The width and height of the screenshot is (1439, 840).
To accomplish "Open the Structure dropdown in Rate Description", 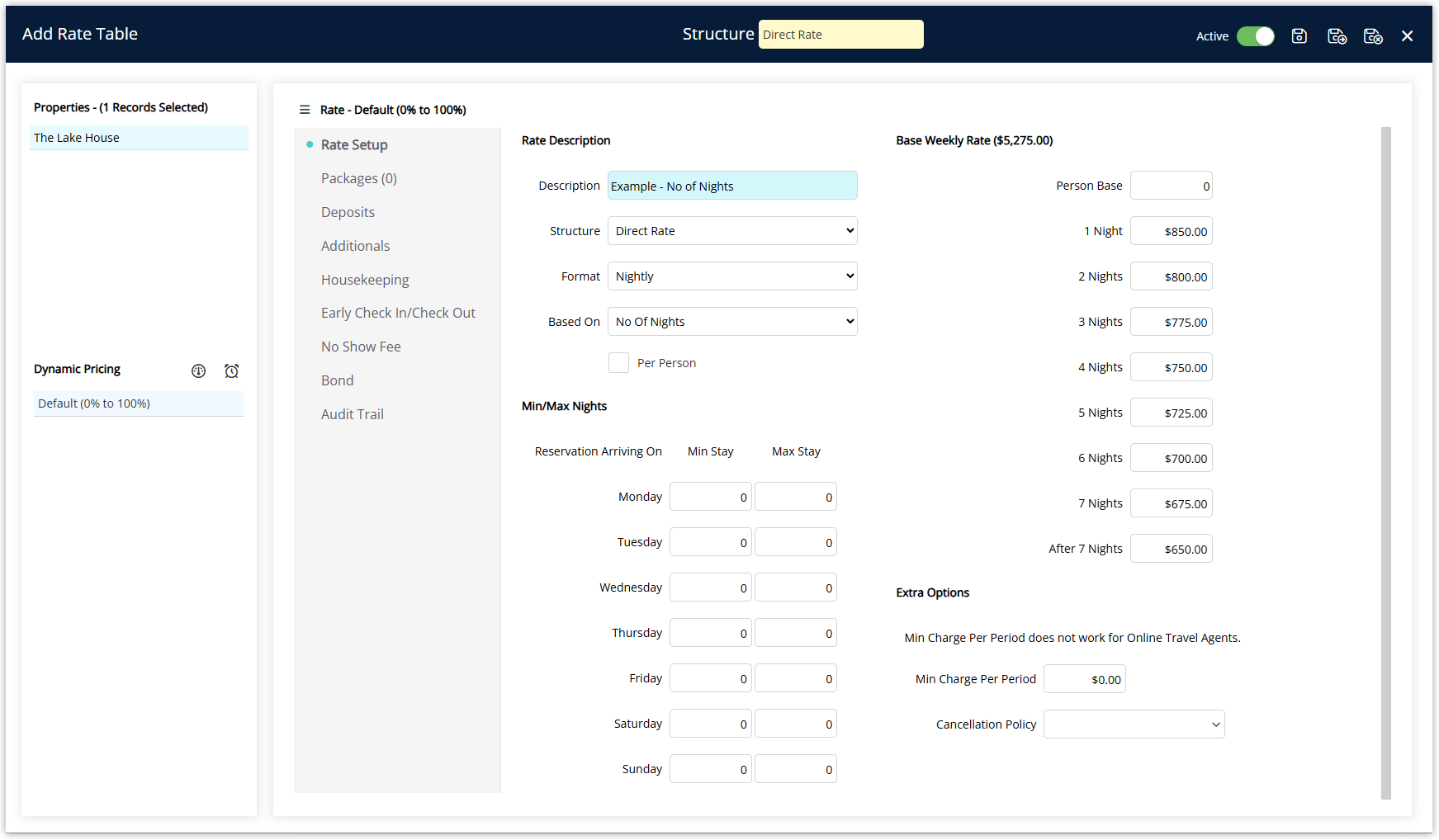I will coord(732,231).
